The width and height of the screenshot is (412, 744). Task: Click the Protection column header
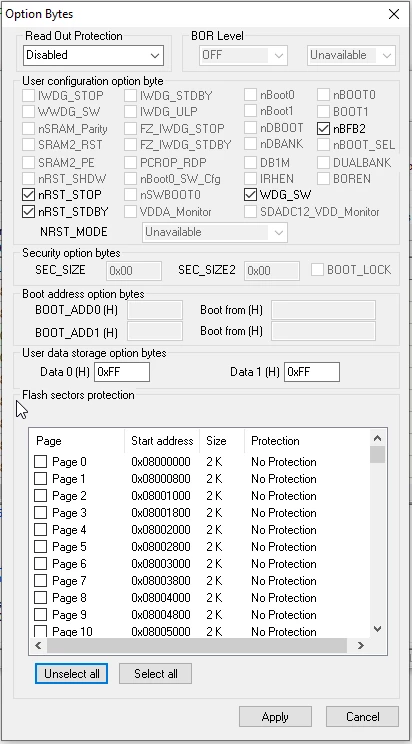pyautogui.click(x=275, y=441)
